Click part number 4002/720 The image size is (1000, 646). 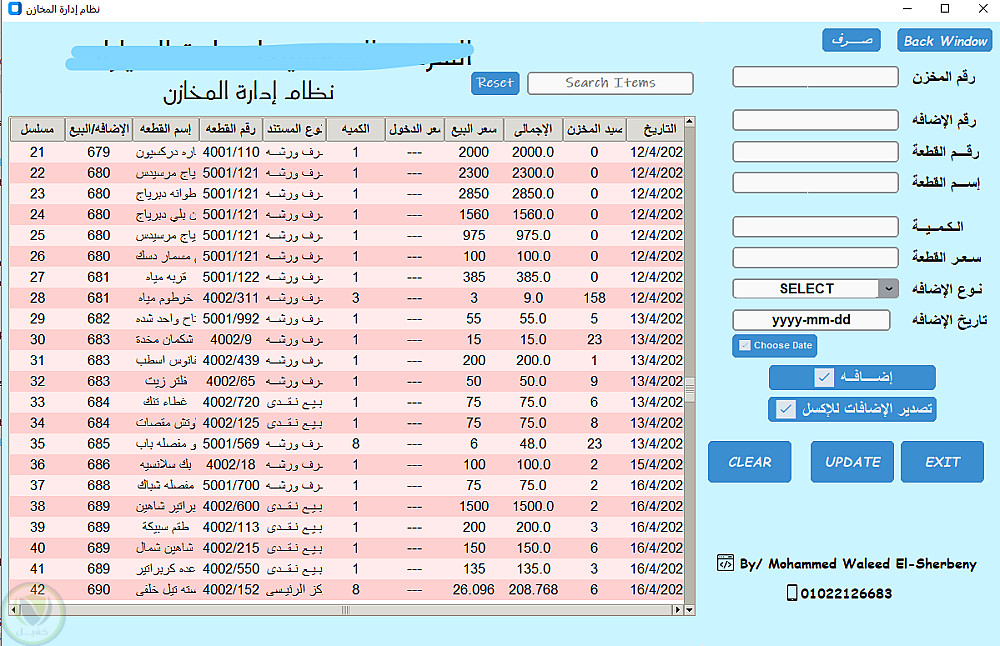click(x=231, y=402)
